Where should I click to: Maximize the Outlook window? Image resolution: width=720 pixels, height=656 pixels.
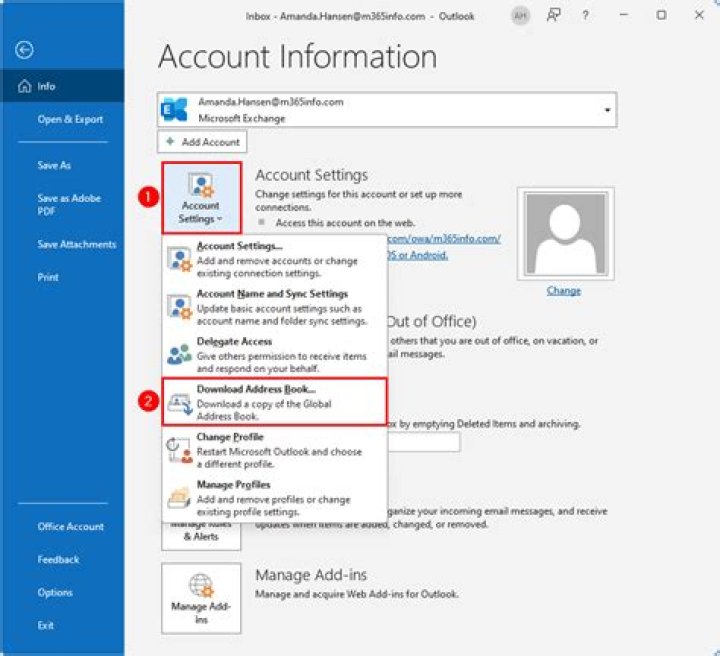point(661,15)
